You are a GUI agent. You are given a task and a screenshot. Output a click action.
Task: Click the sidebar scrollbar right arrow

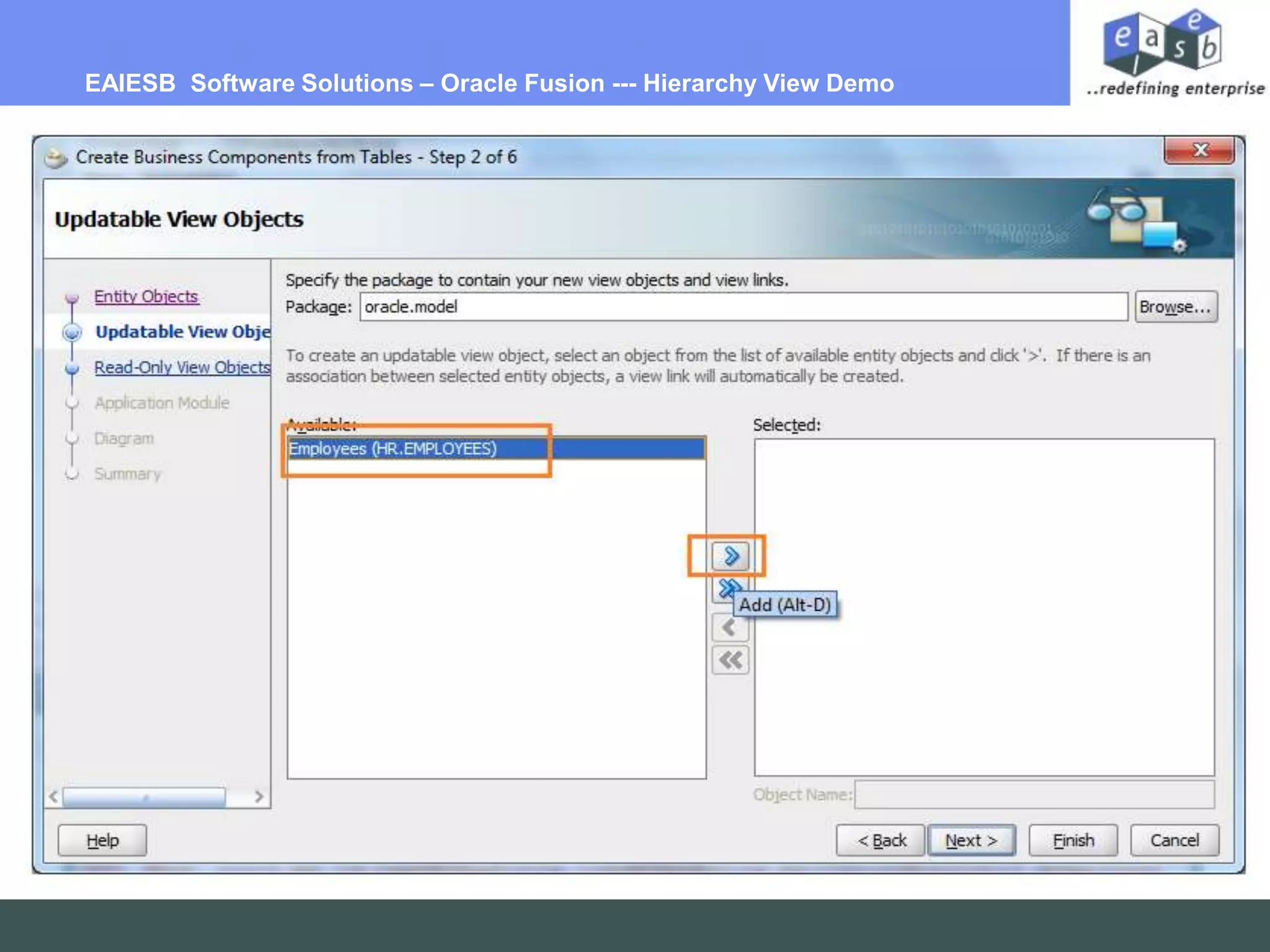tap(259, 796)
